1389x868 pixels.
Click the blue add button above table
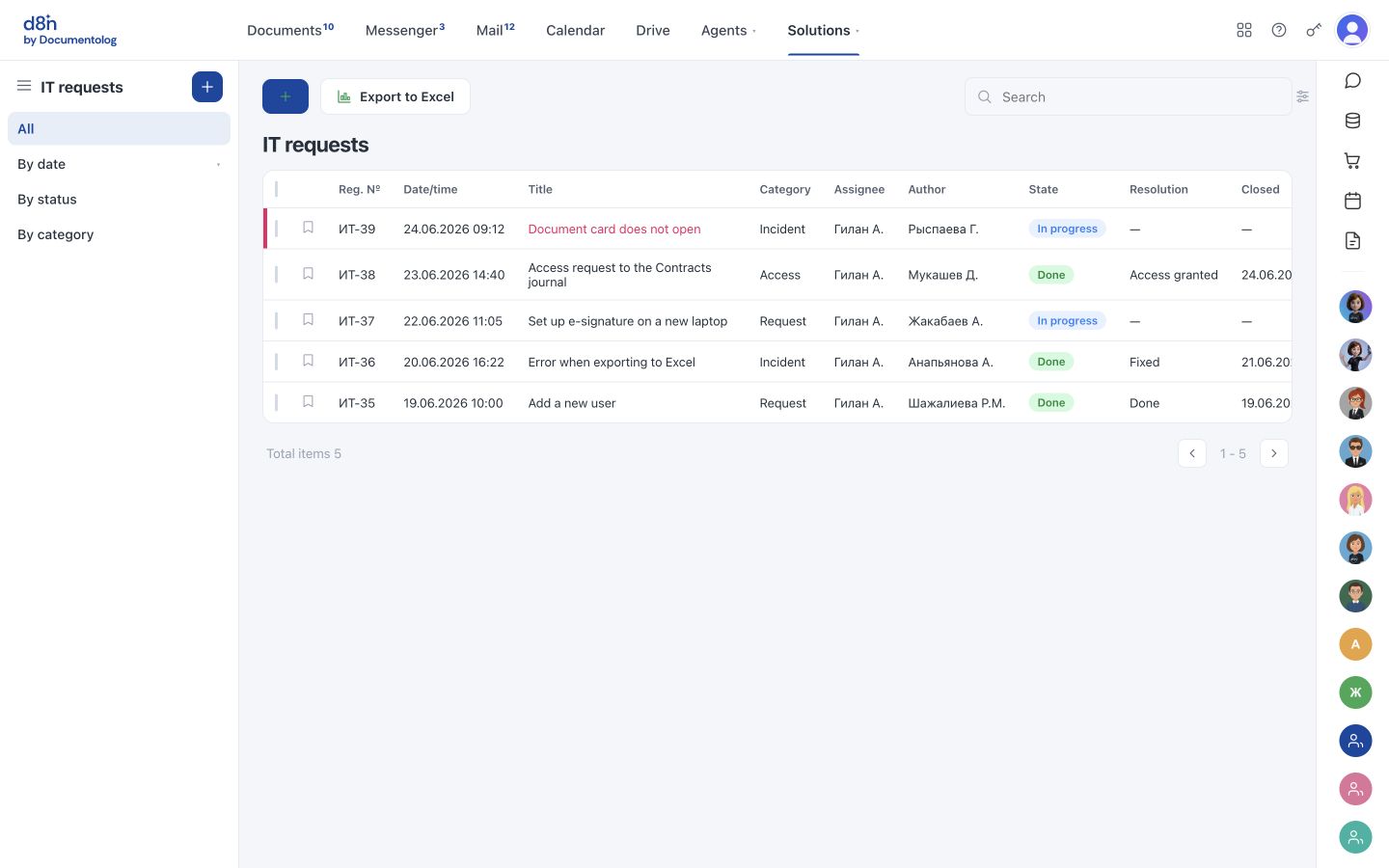[286, 96]
